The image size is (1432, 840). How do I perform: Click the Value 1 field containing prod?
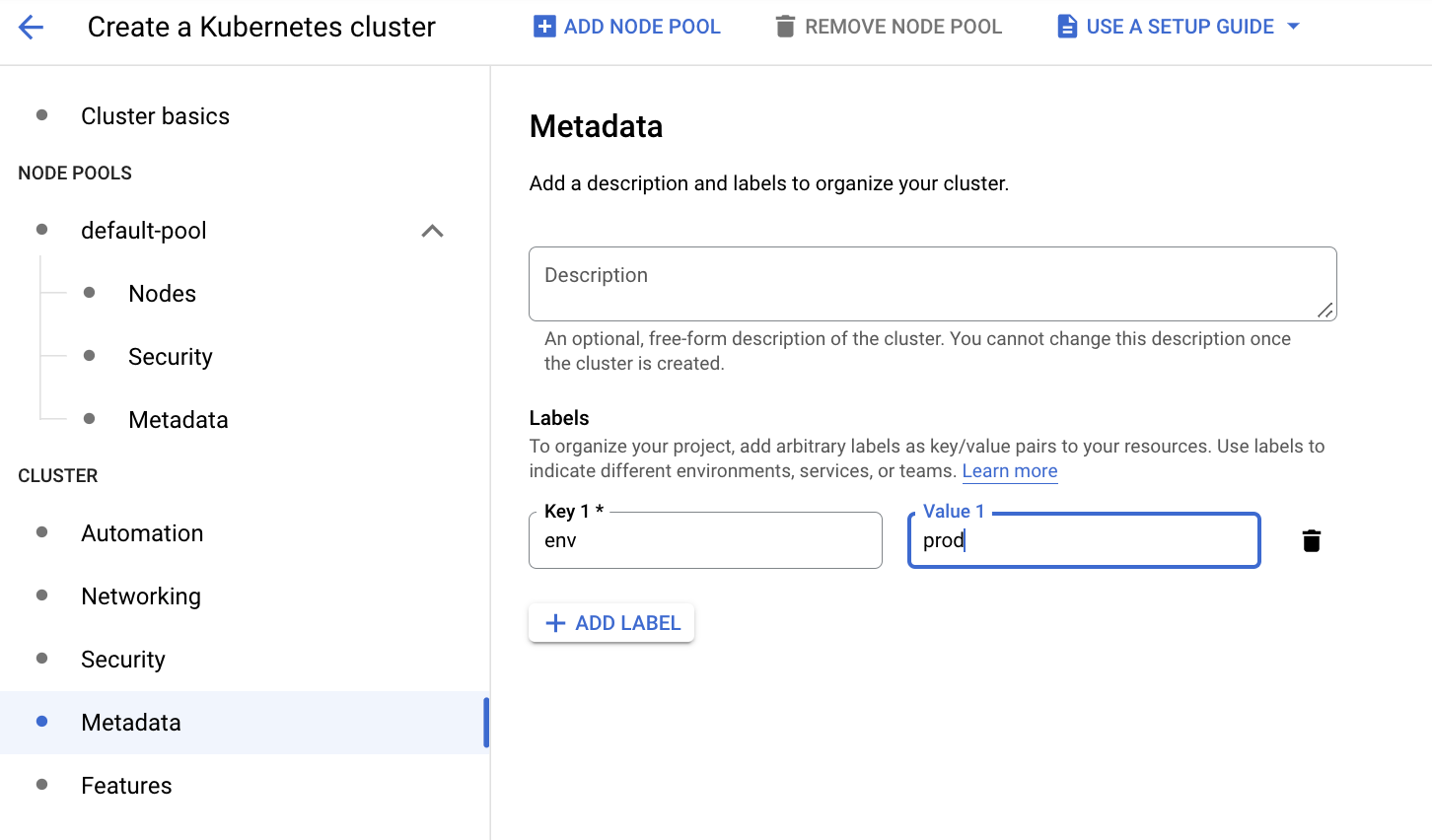[x=1084, y=540]
